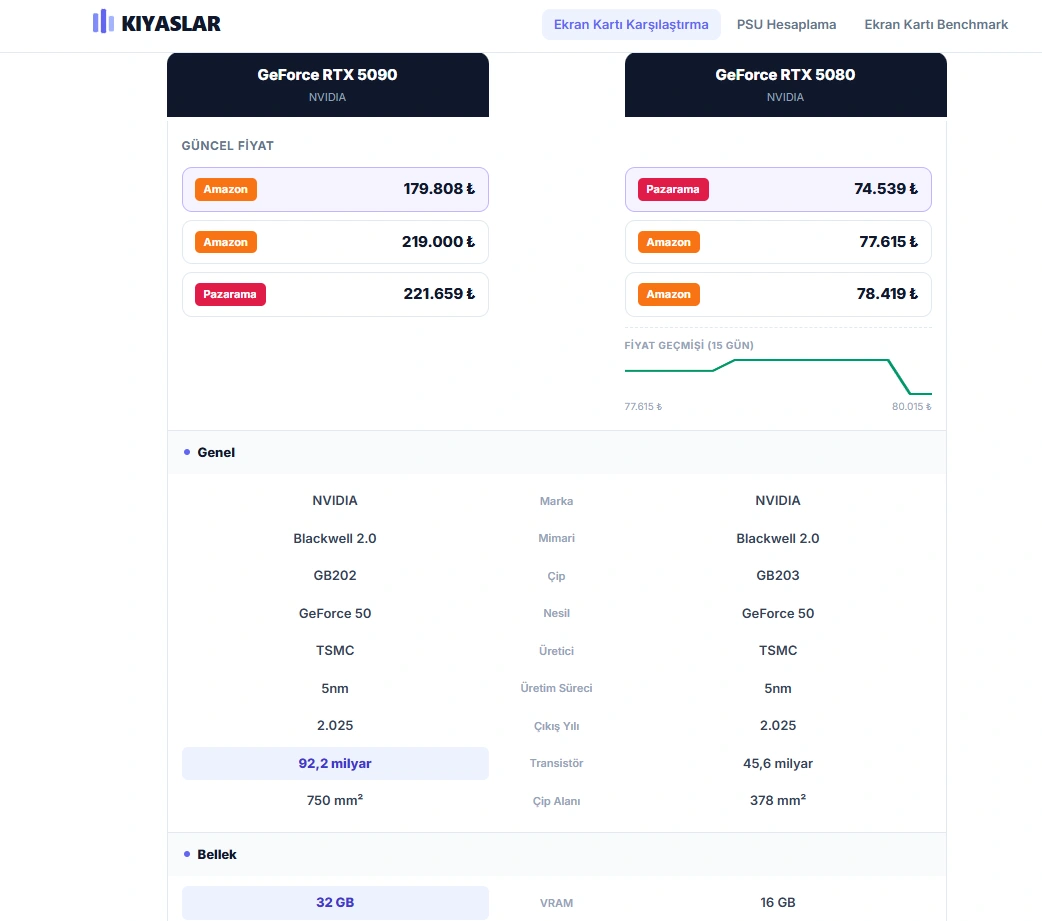This screenshot has height=921, width=1042.
Task: Click the Amazon badge beside 179.808 ₺
Action: [225, 189]
